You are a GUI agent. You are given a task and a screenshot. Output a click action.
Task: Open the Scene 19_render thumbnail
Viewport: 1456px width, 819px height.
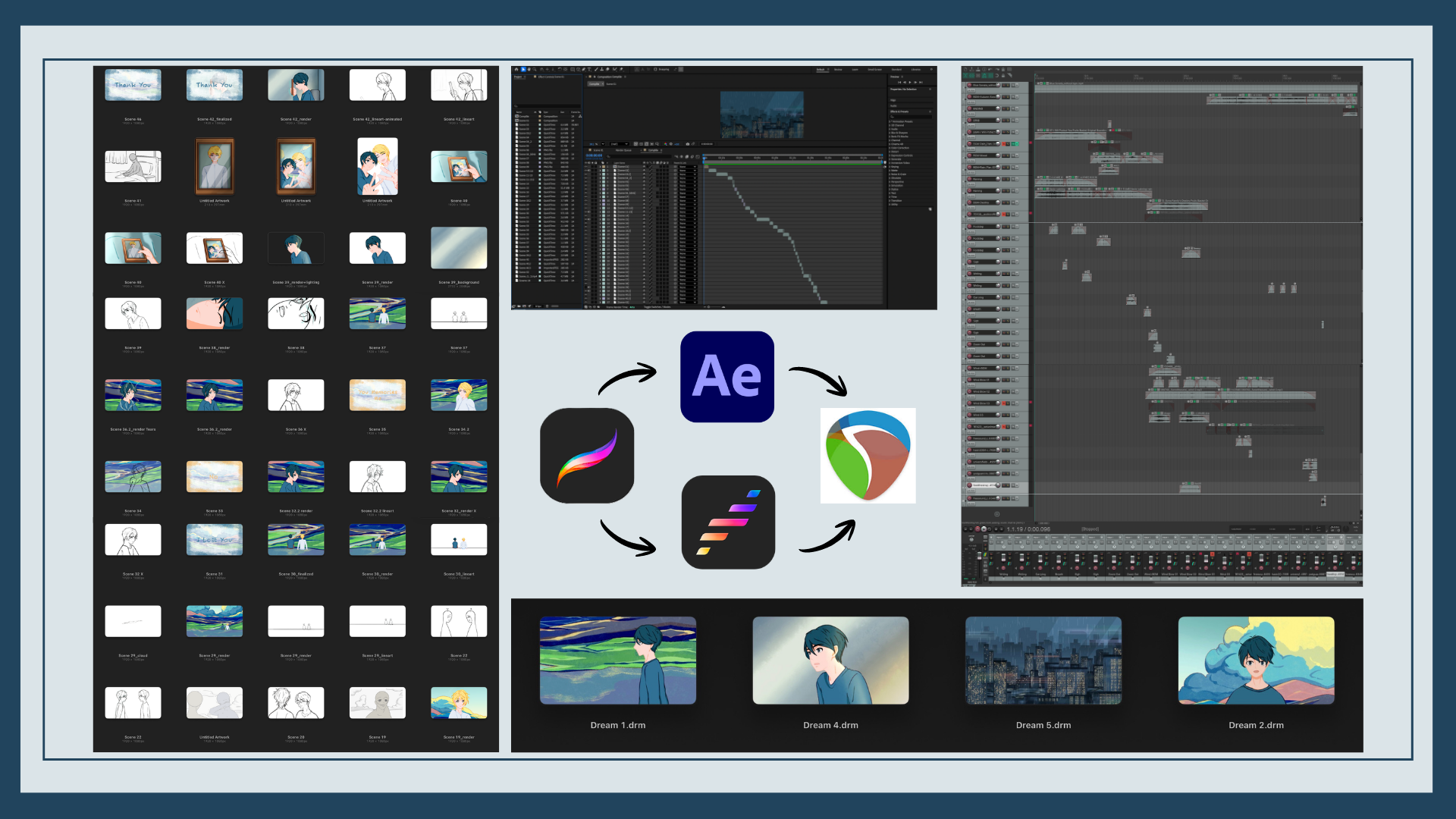point(459,703)
